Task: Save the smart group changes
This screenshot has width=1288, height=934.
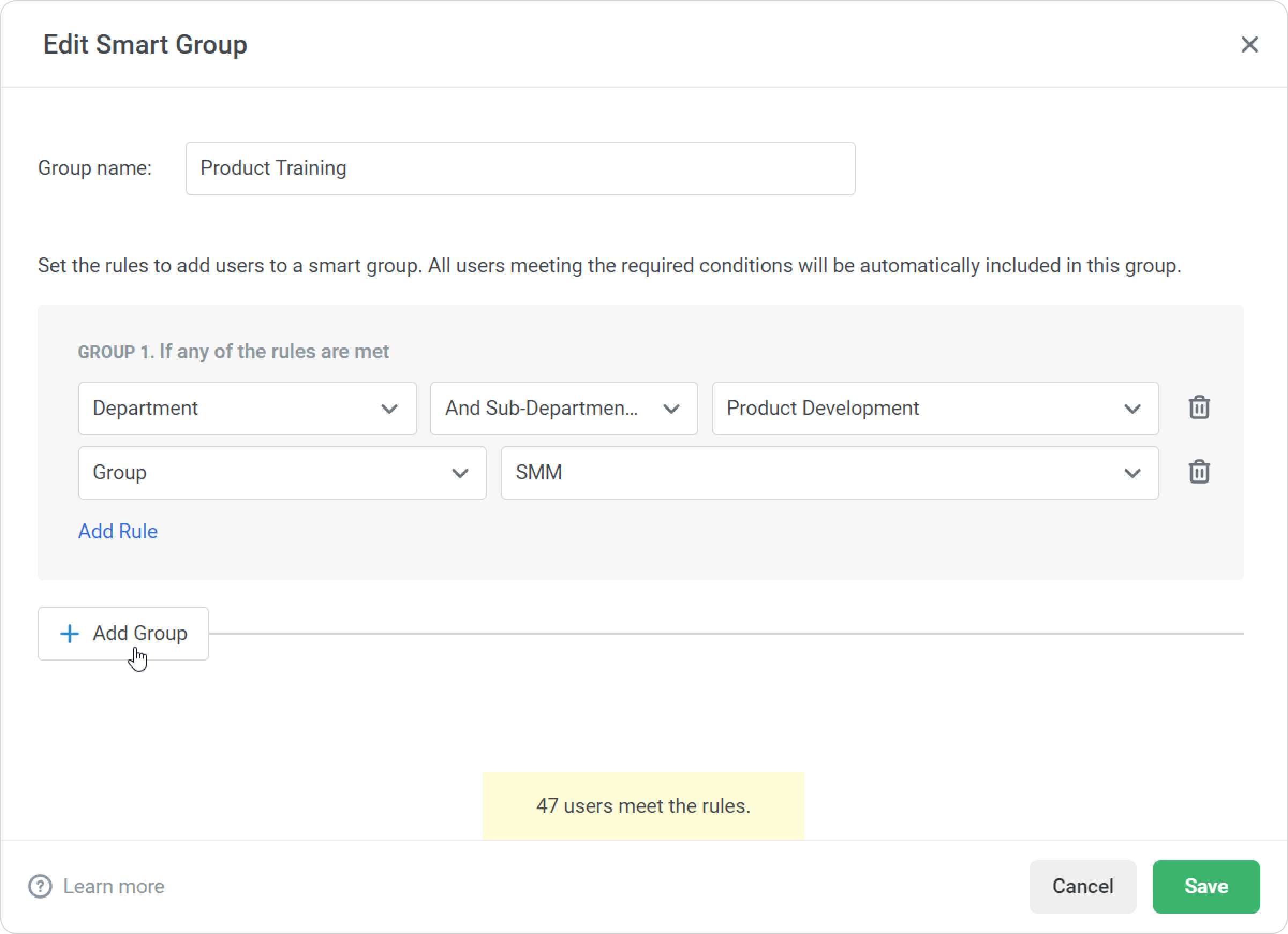Action: 1205,886
